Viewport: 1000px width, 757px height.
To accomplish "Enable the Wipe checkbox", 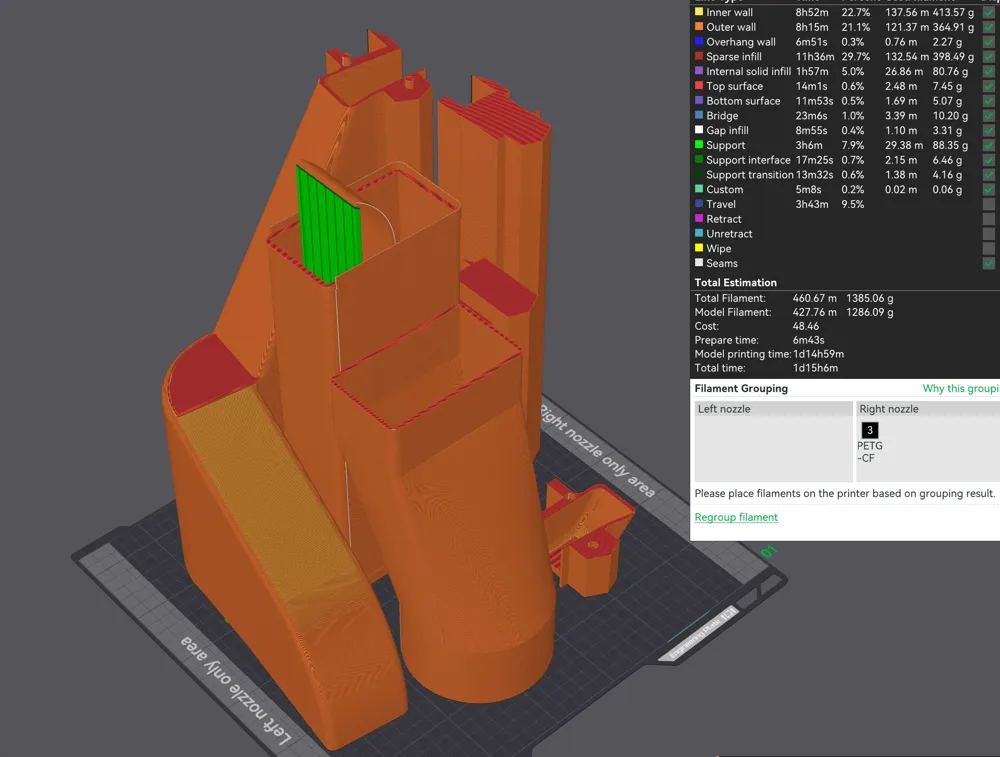I will [x=989, y=248].
